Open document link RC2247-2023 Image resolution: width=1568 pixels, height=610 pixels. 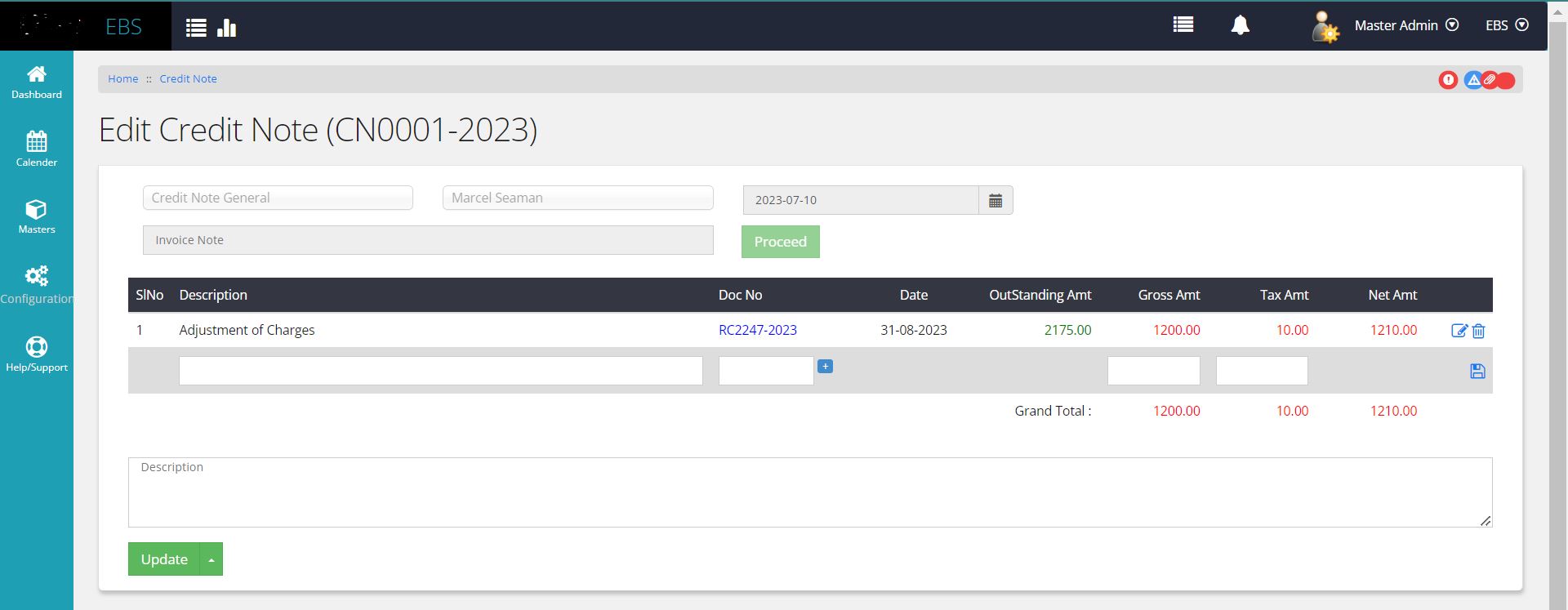[x=758, y=330]
